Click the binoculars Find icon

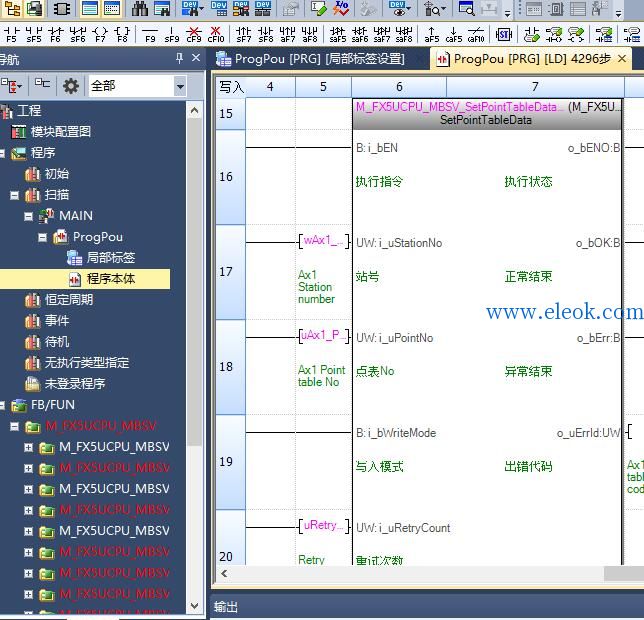coord(140,8)
